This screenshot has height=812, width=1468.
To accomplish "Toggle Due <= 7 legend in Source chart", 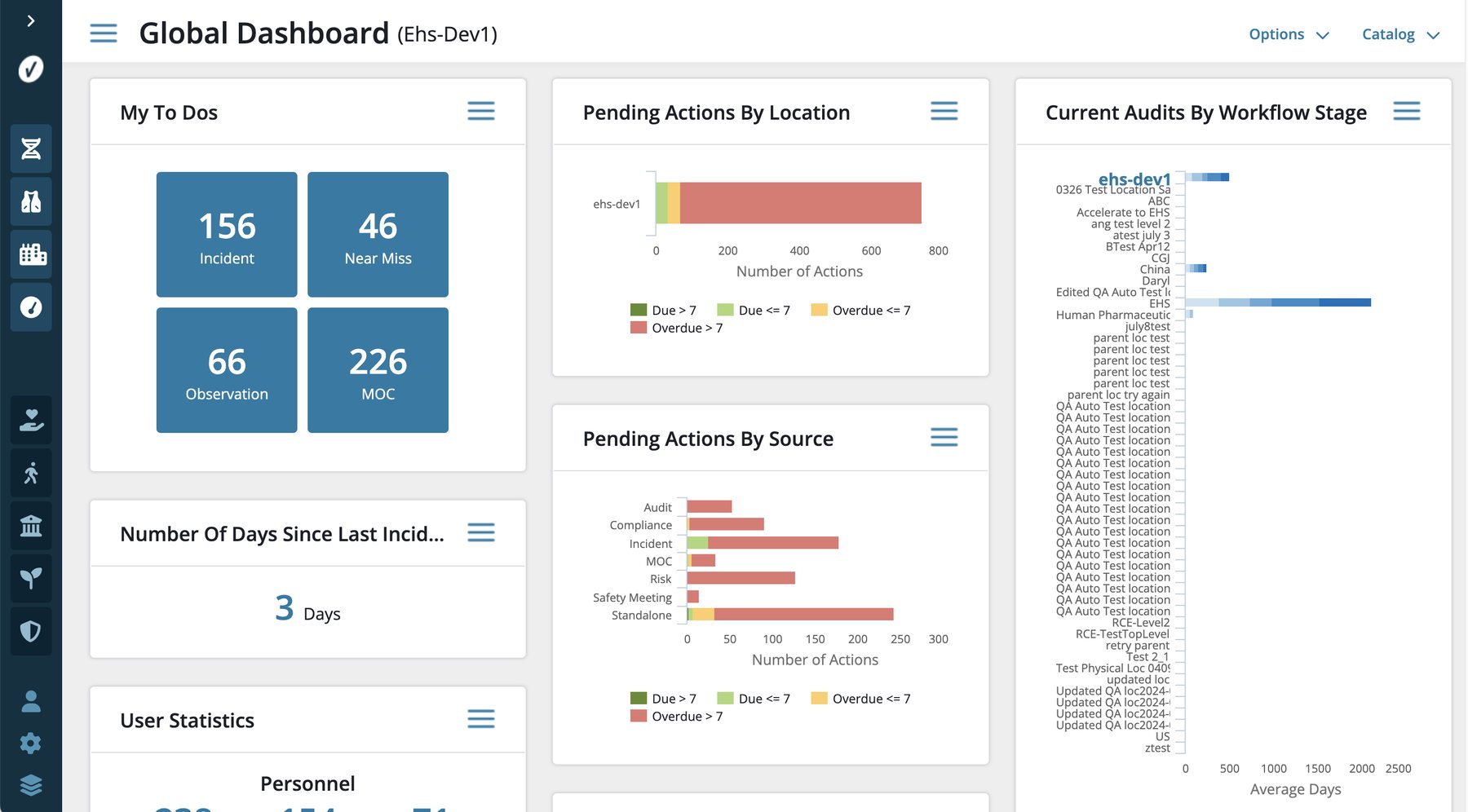I will click(x=754, y=699).
